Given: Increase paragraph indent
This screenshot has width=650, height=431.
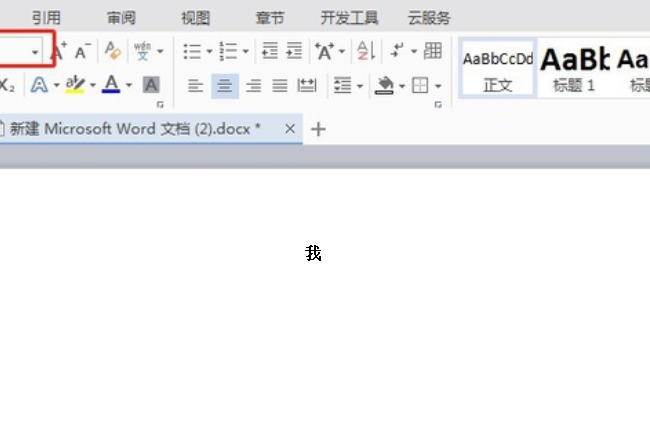Looking at the screenshot, I should [294, 51].
